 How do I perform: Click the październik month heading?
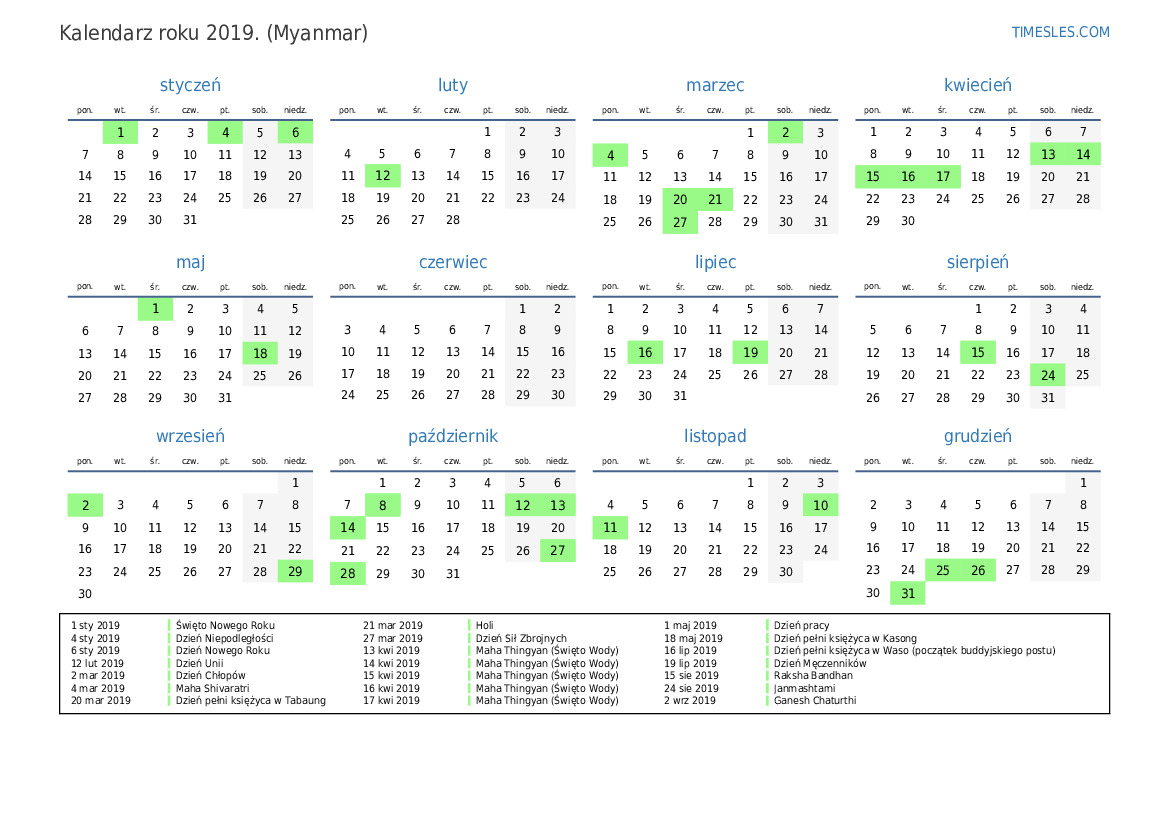coord(452,437)
